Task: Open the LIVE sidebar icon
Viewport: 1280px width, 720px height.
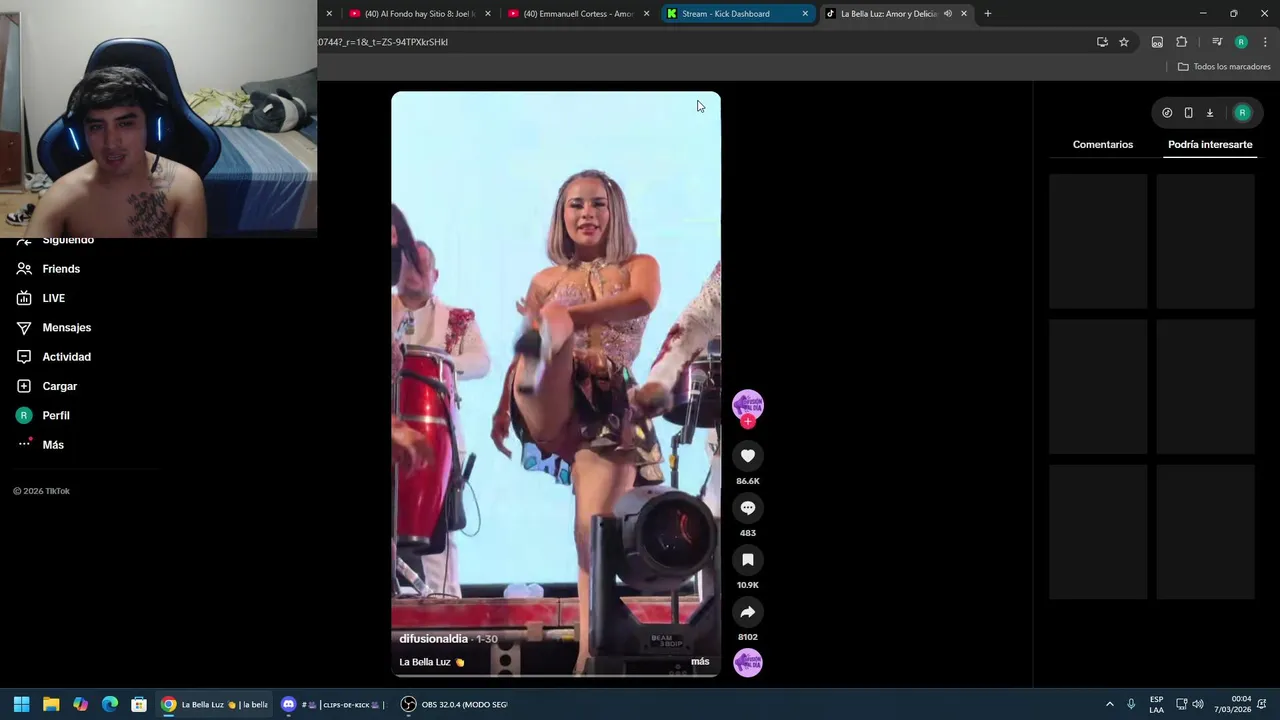Action: coord(24,298)
